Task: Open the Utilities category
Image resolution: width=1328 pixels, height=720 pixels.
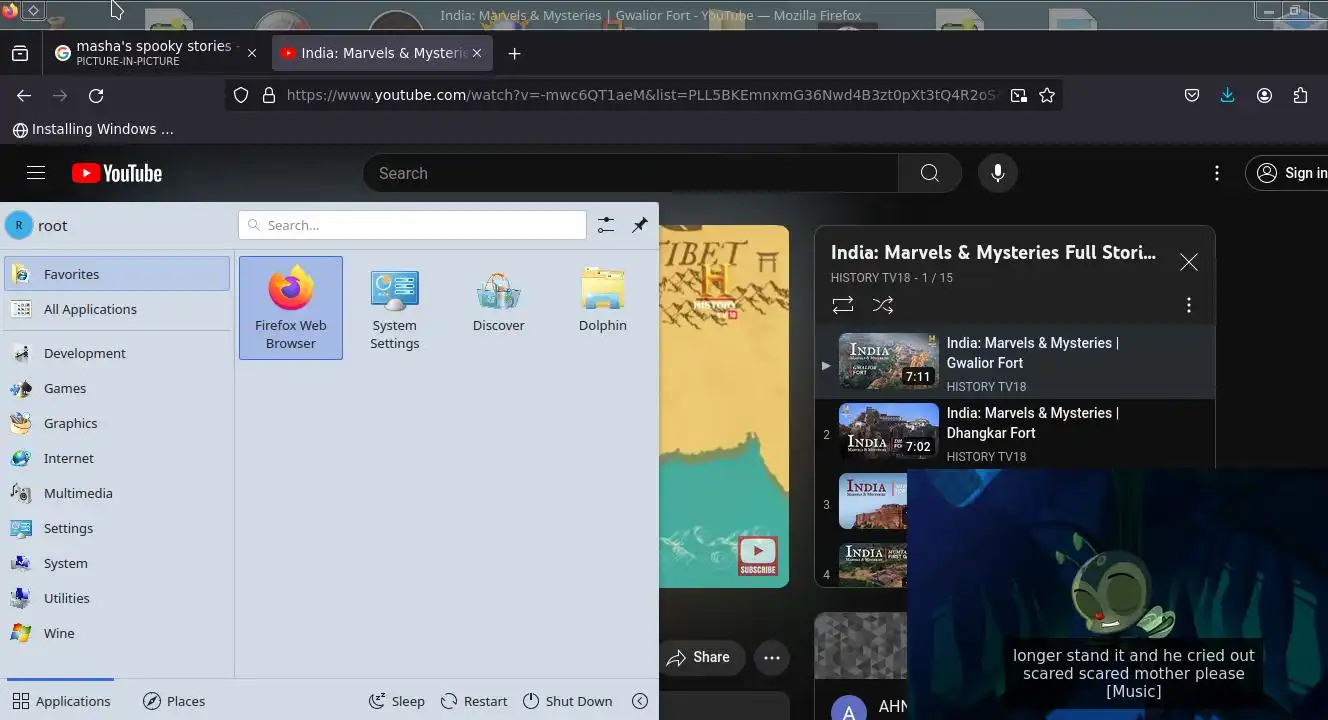Action: [x=117, y=598]
